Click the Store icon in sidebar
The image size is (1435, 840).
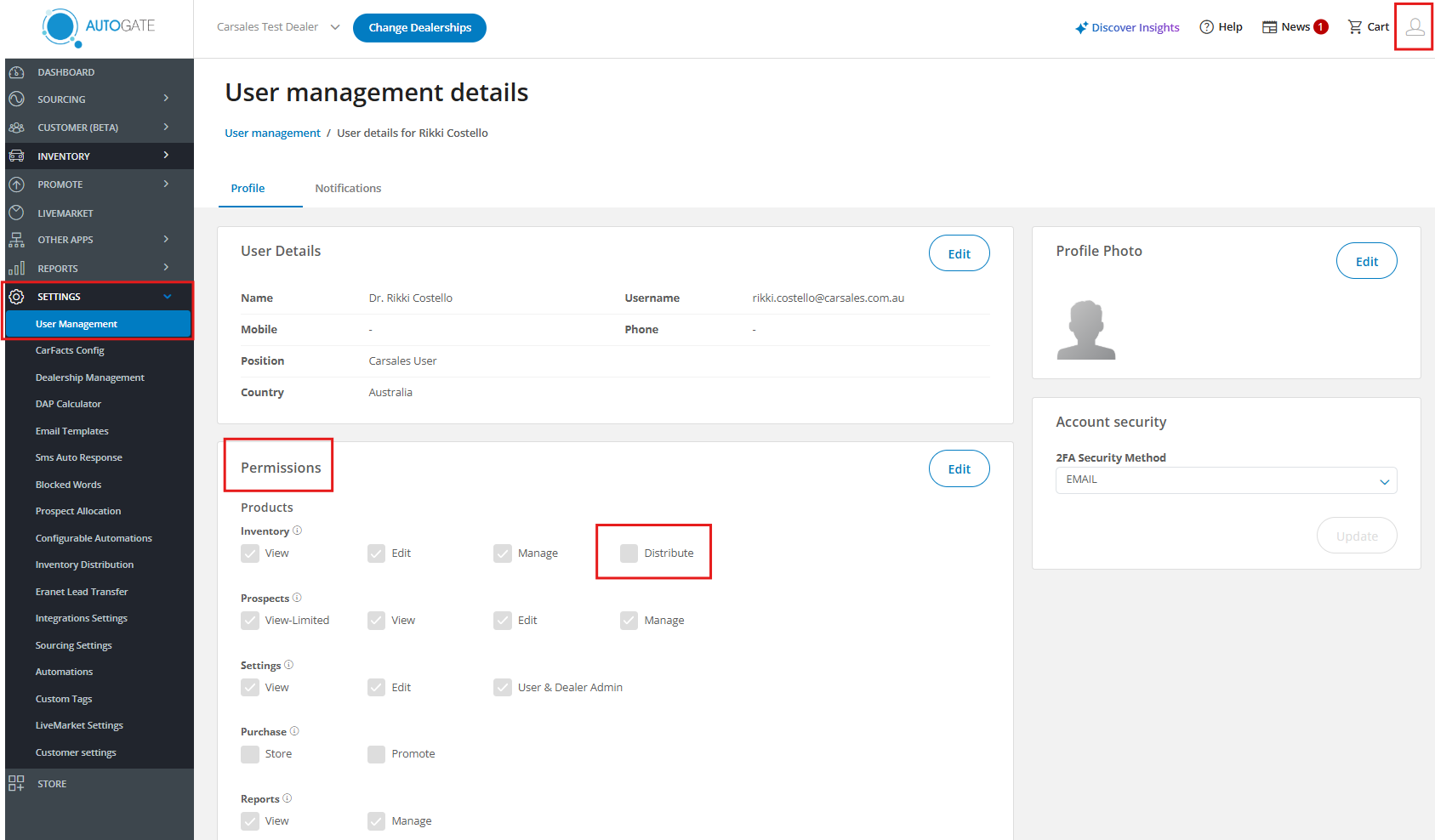pyautogui.click(x=16, y=783)
